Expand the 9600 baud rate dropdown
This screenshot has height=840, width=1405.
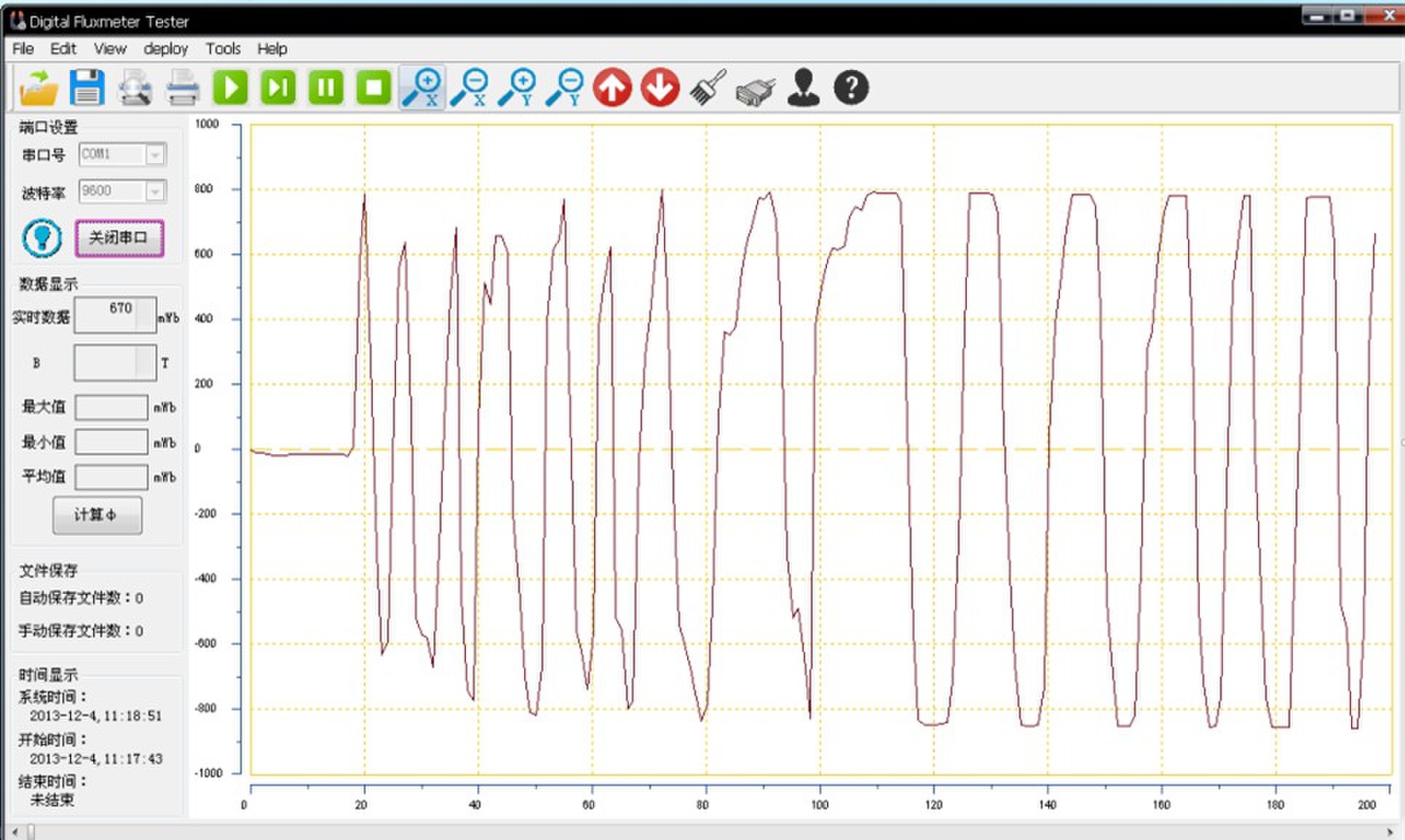pos(155,191)
